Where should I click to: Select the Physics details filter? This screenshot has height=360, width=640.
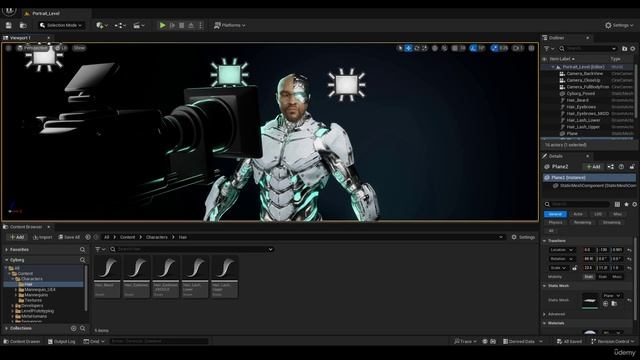(x=555, y=222)
